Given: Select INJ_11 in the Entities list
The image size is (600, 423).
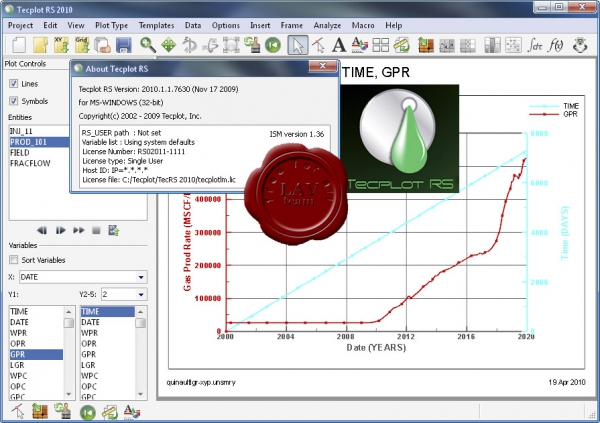Looking at the screenshot, I should (39, 131).
